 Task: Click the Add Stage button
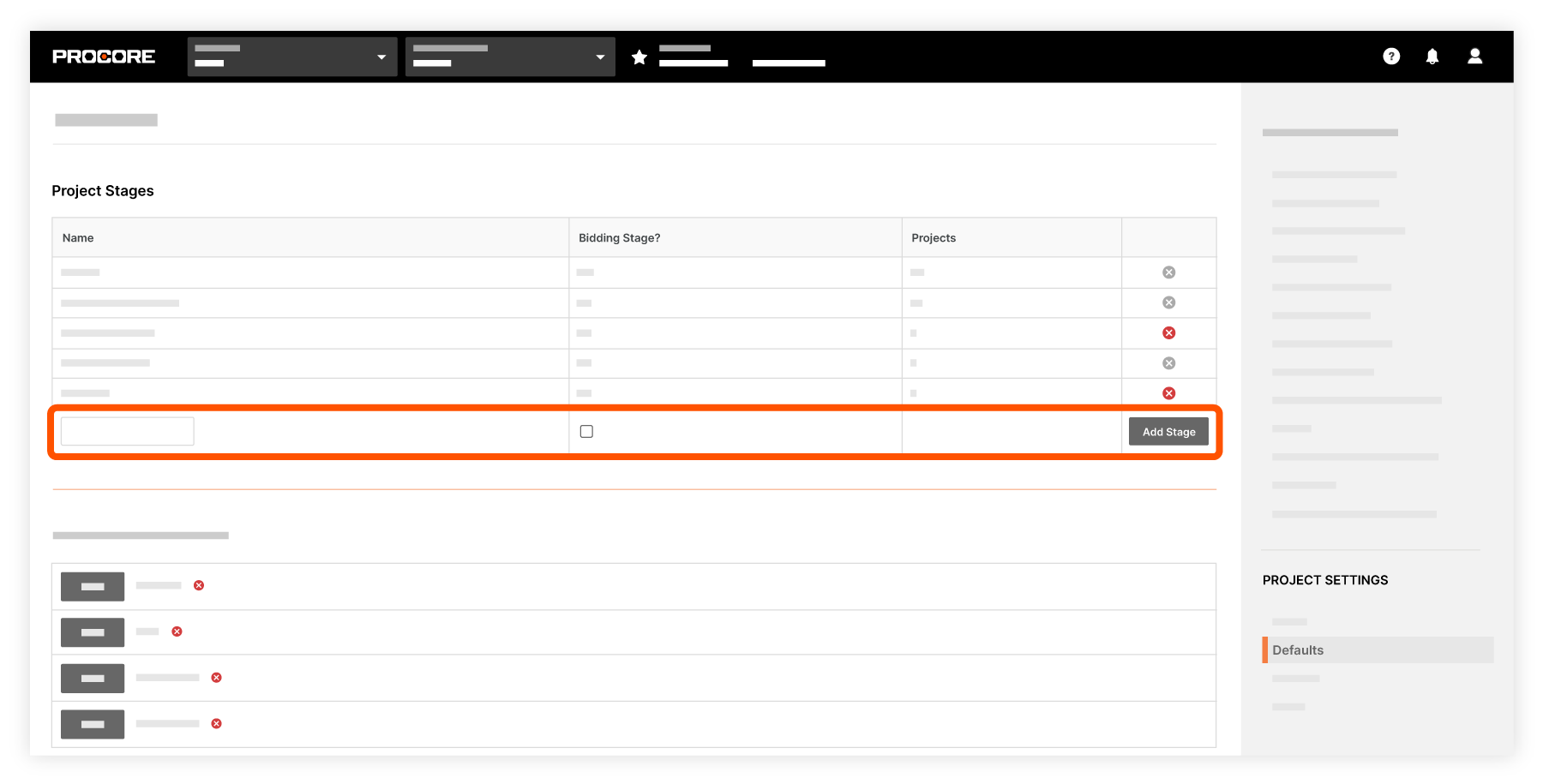pyautogui.click(x=1168, y=431)
